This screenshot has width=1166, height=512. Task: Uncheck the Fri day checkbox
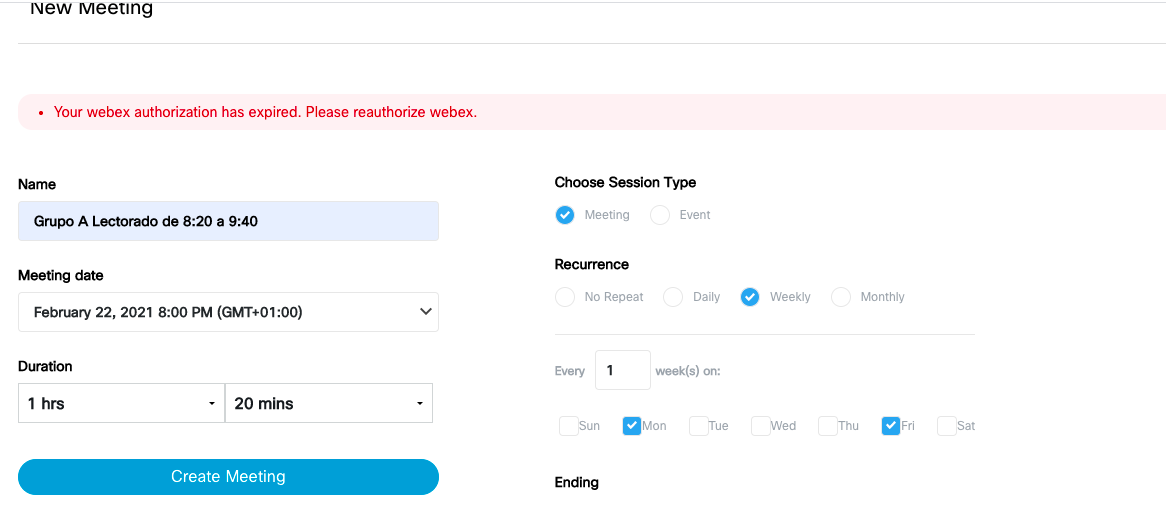tap(891, 426)
